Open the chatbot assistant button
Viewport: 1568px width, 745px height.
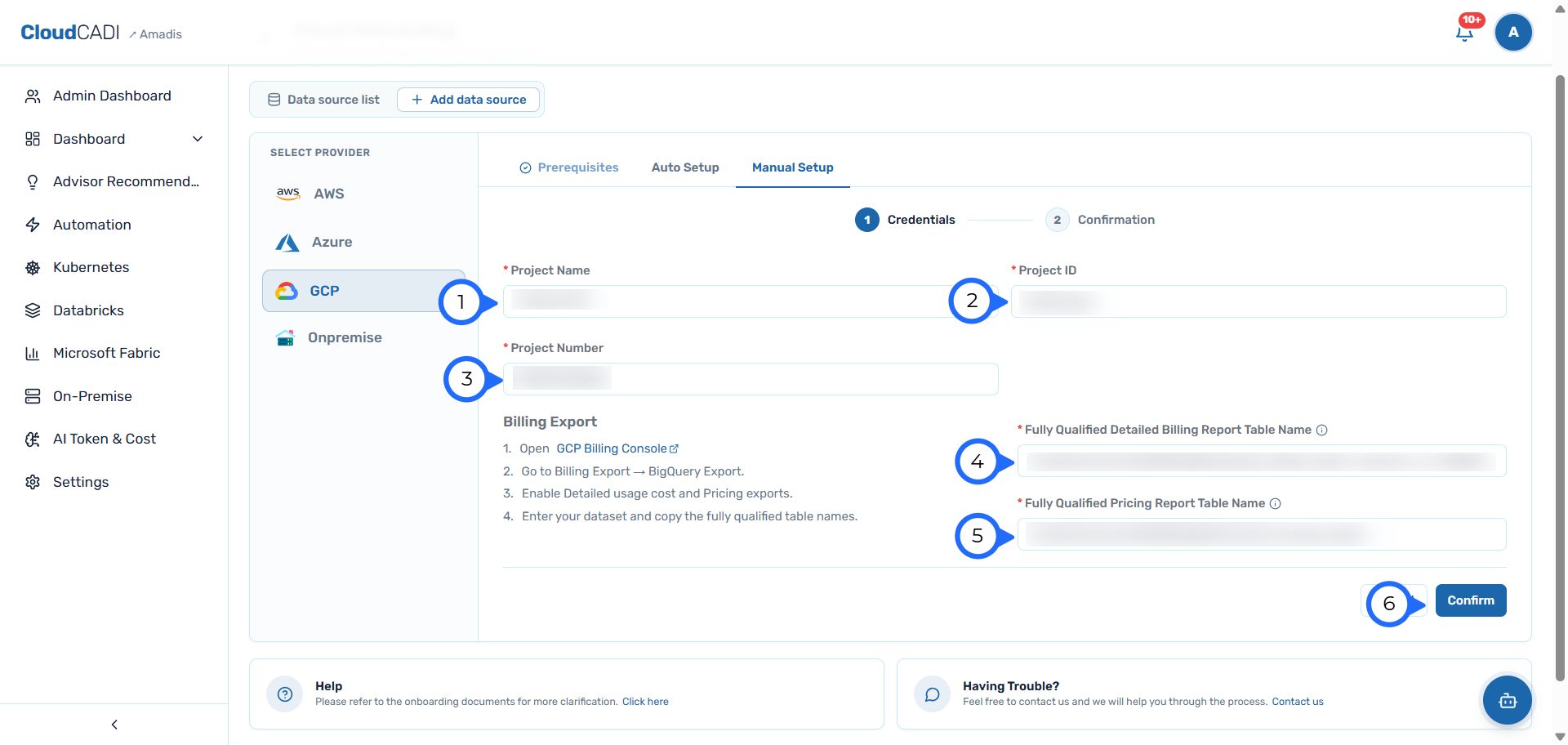1508,700
